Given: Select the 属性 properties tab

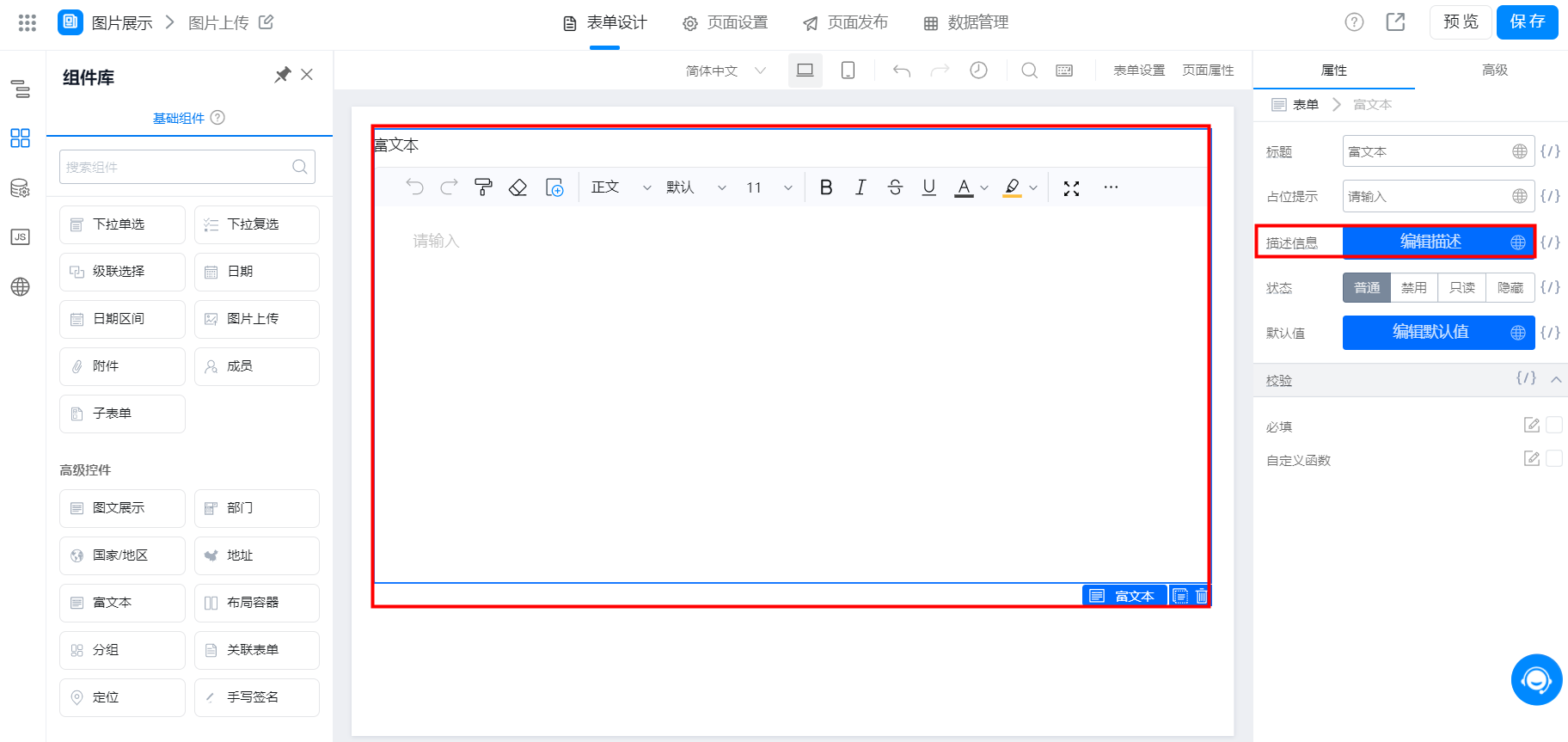Looking at the screenshot, I should [x=1334, y=70].
